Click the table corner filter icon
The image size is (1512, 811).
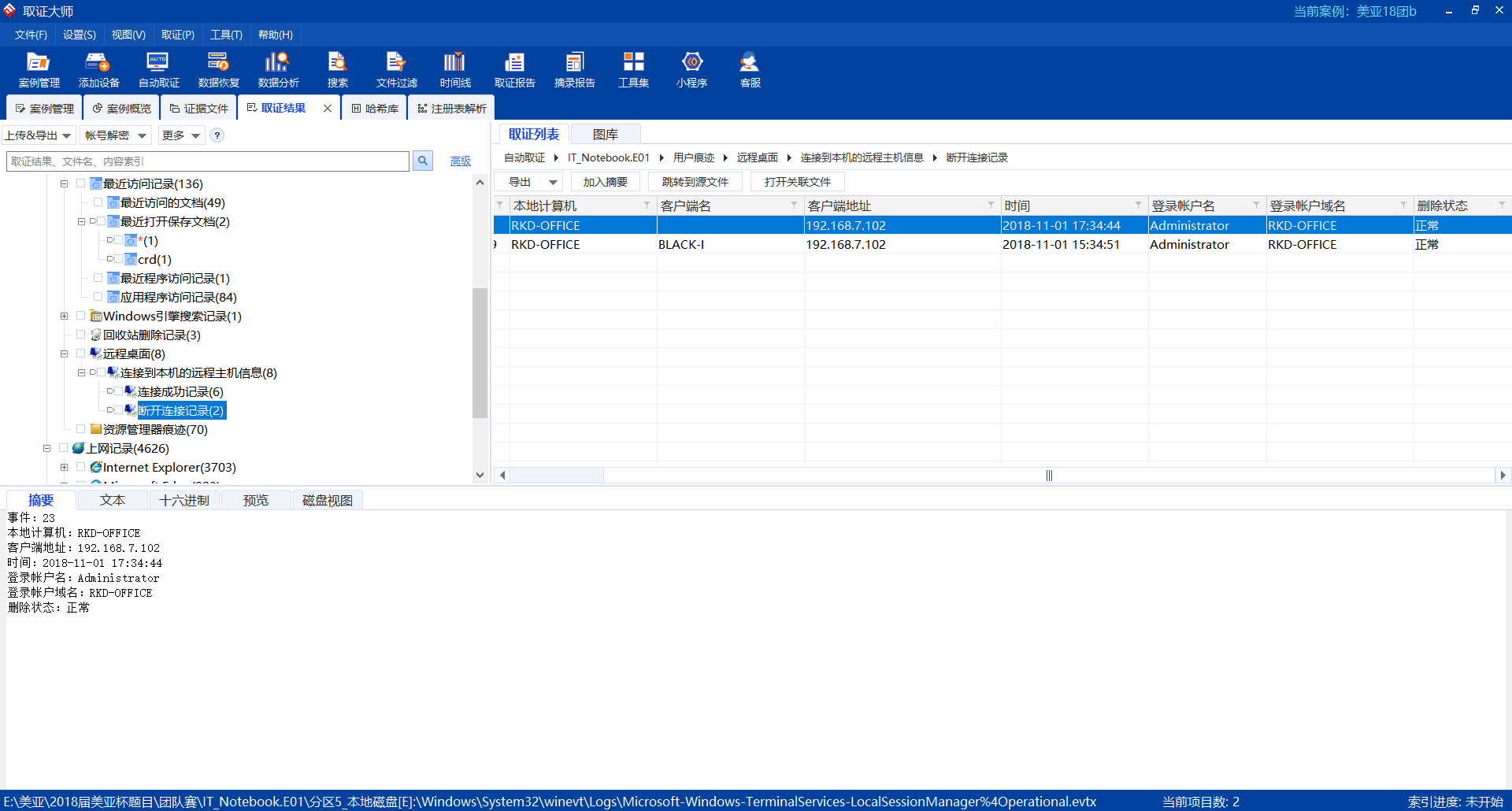click(x=499, y=206)
